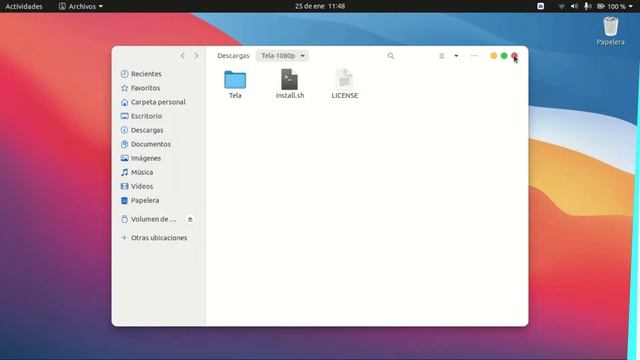This screenshot has width=640, height=360.
Task: Click the Wi-Fi icon in top bar
Action: (562, 6)
